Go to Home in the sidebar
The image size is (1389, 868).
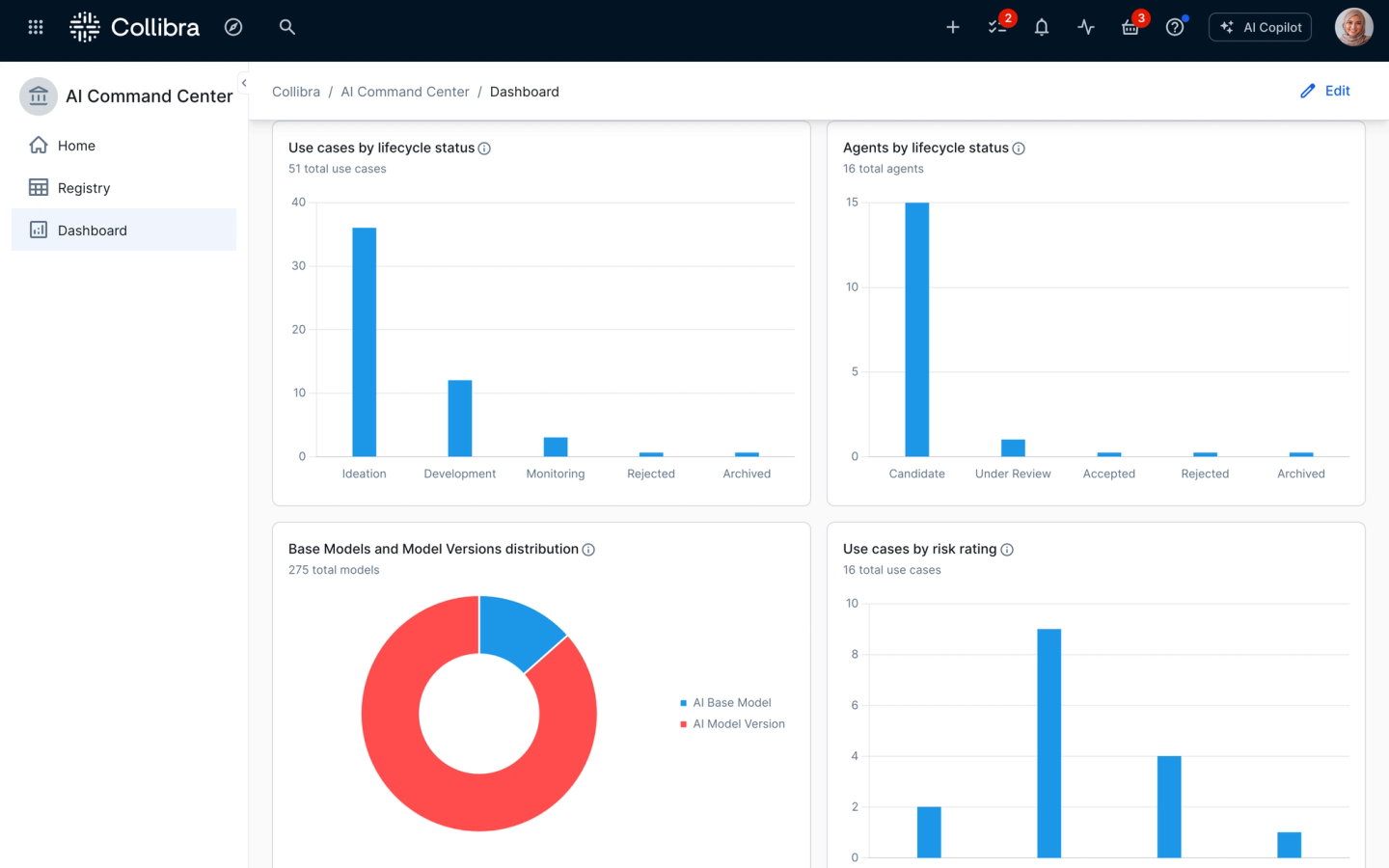(77, 145)
